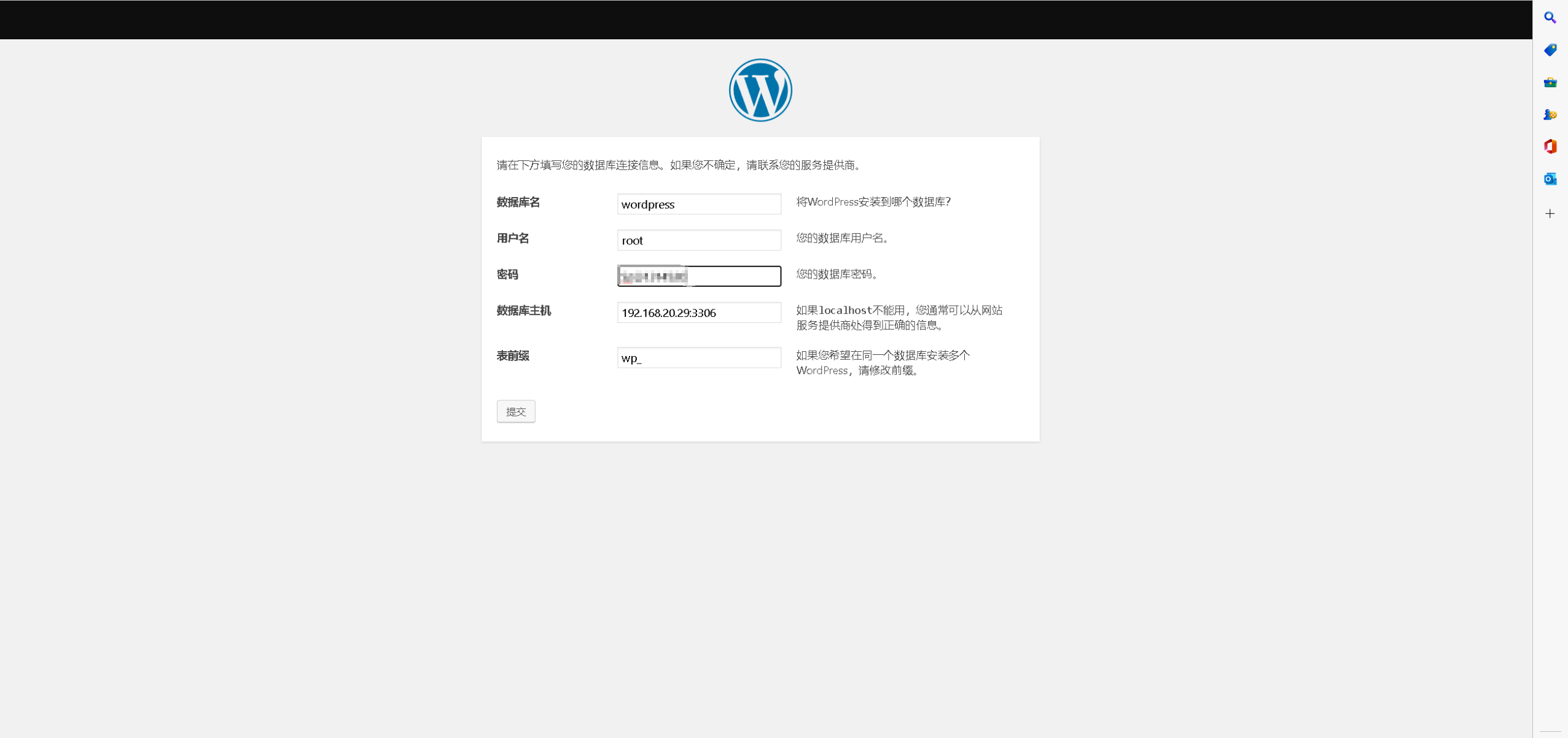Click the 数据库名 label
This screenshot has width=1568, height=738.
(518, 202)
